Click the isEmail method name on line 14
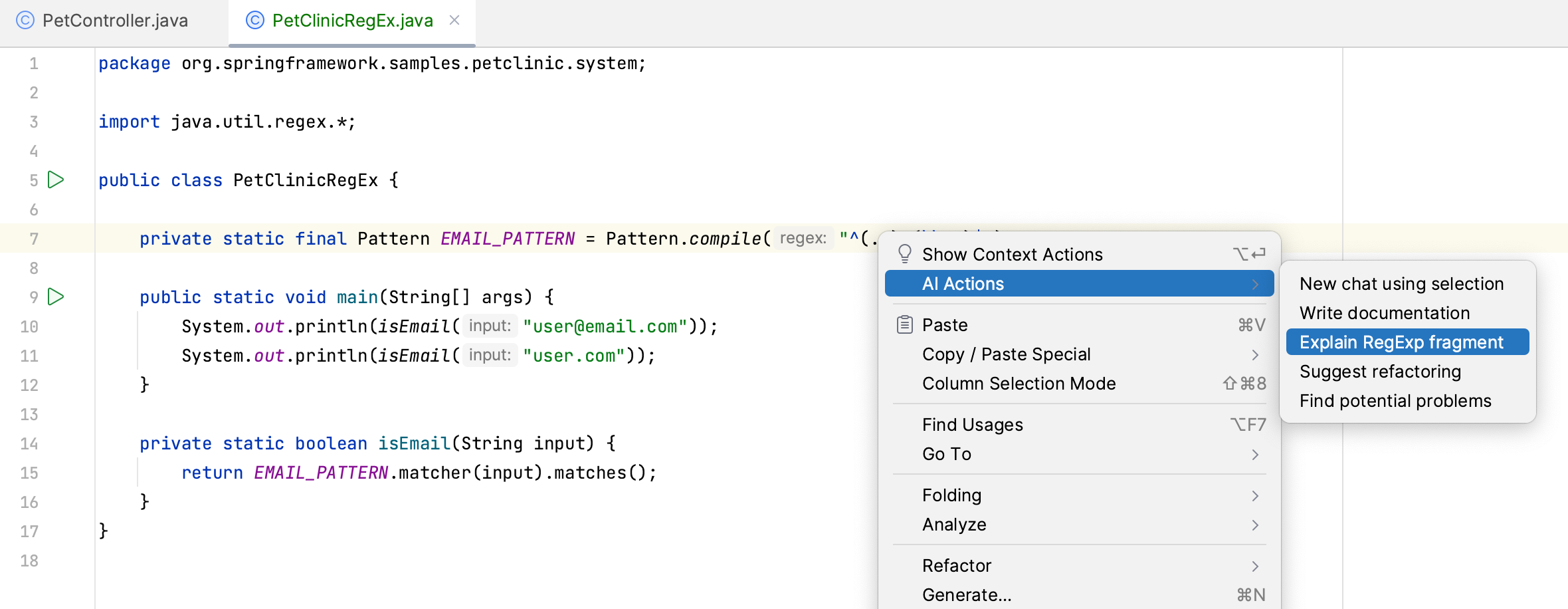This screenshot has height=609, width=1568. pos(415,443)
